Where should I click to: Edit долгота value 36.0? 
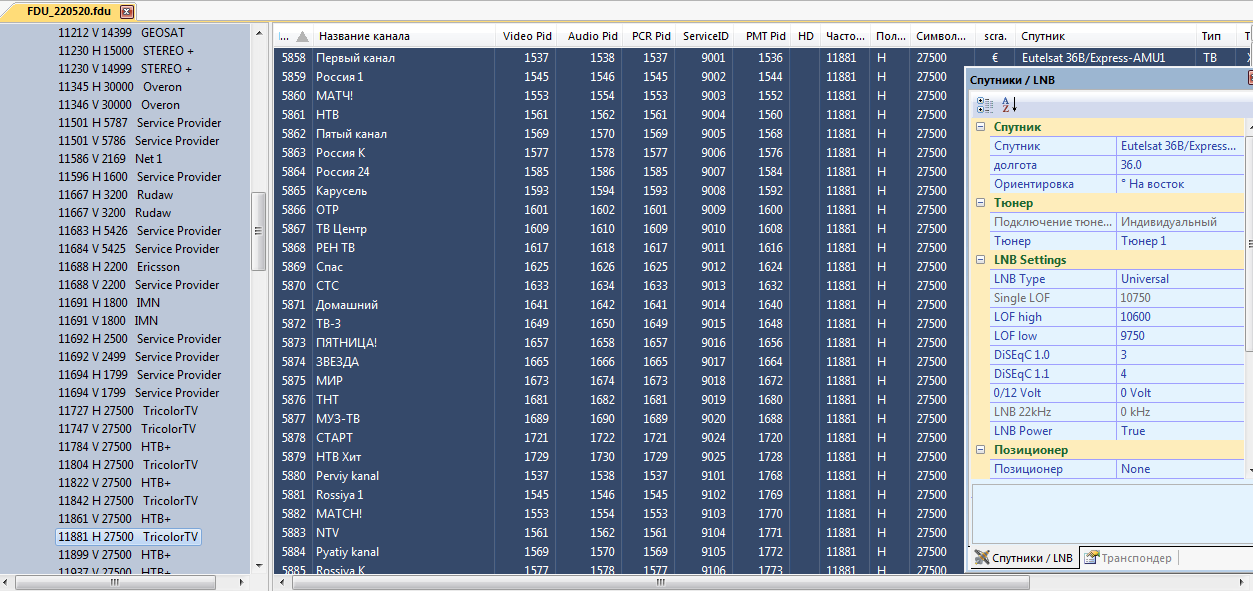point(1180,165)
